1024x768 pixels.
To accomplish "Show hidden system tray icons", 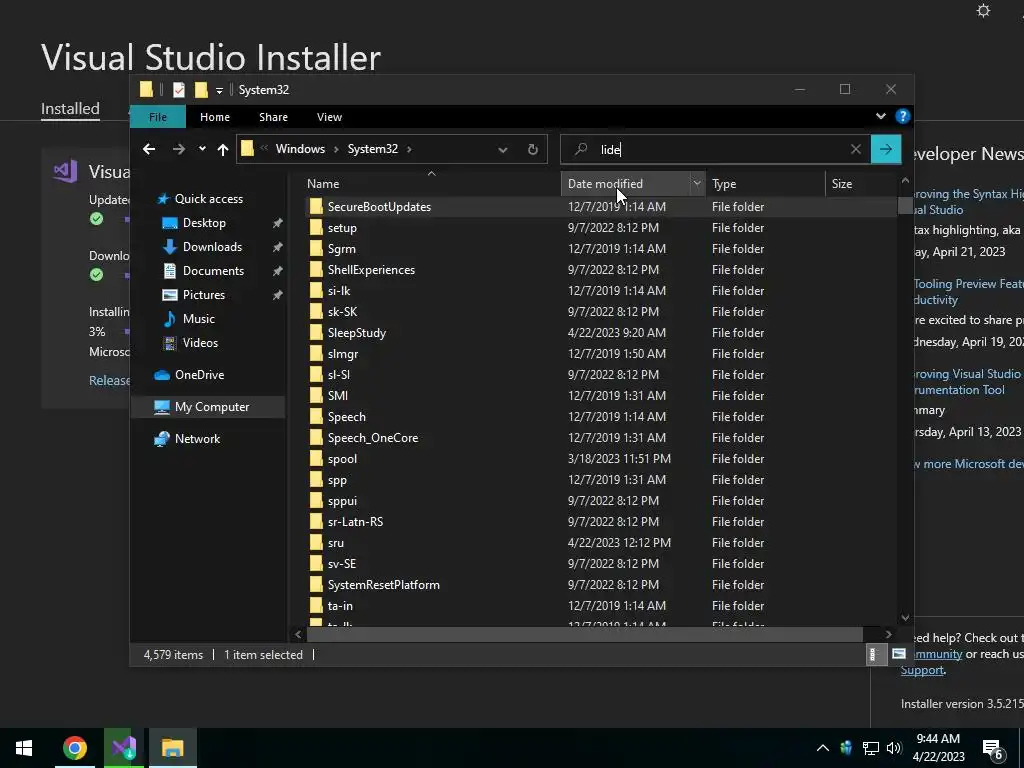I will click(x=823, y=748).
